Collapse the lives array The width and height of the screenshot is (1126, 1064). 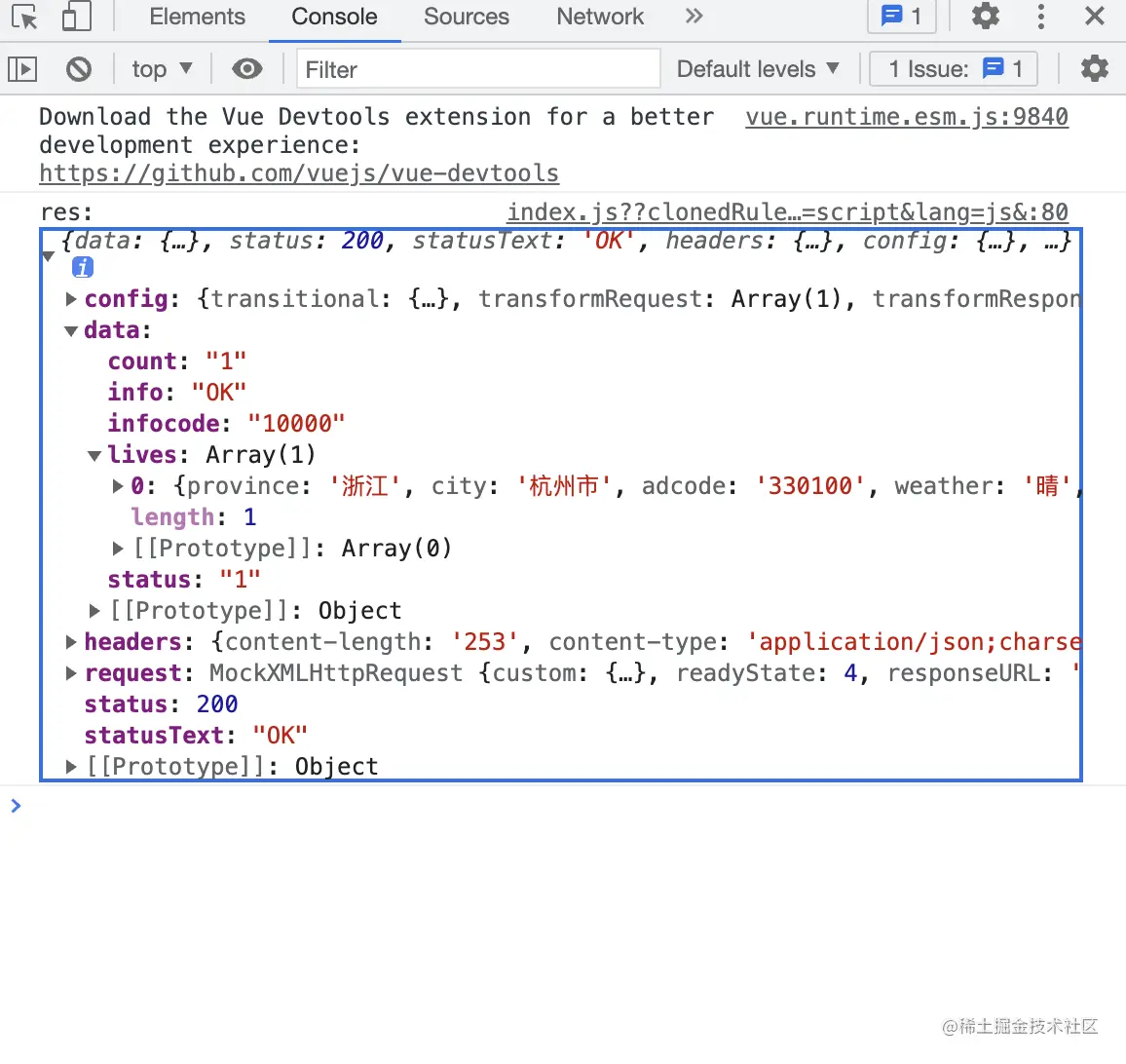(x=94, y=455)
